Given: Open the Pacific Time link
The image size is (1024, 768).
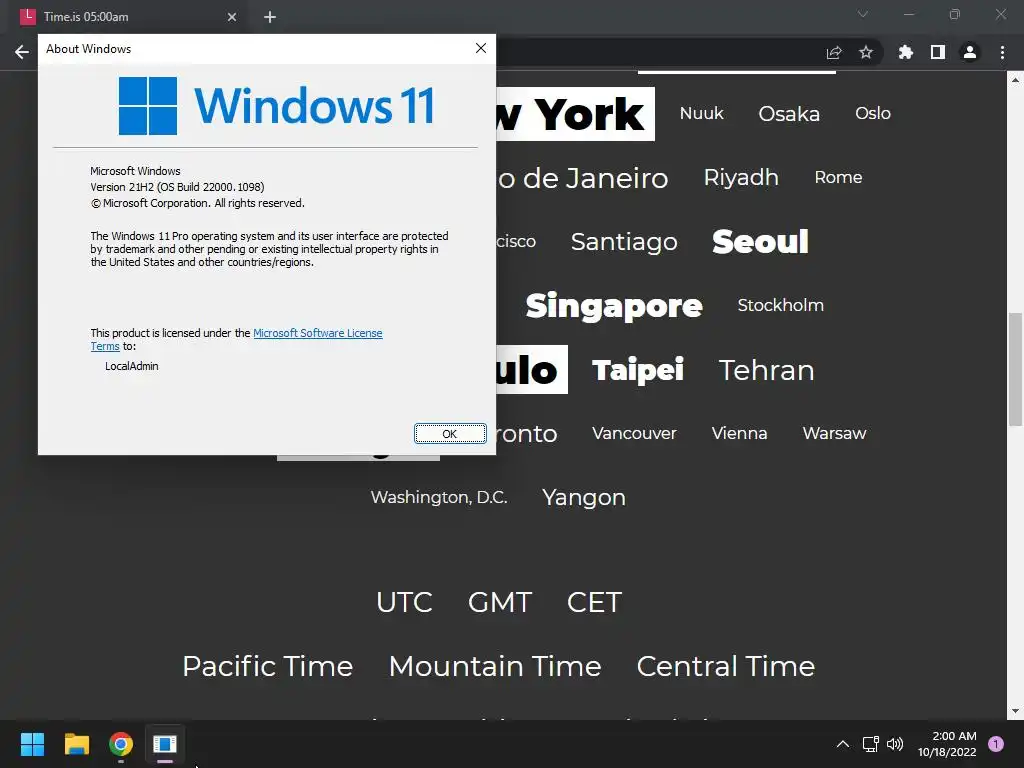Looking at the screenshot, I should click(x=268, y=666).
